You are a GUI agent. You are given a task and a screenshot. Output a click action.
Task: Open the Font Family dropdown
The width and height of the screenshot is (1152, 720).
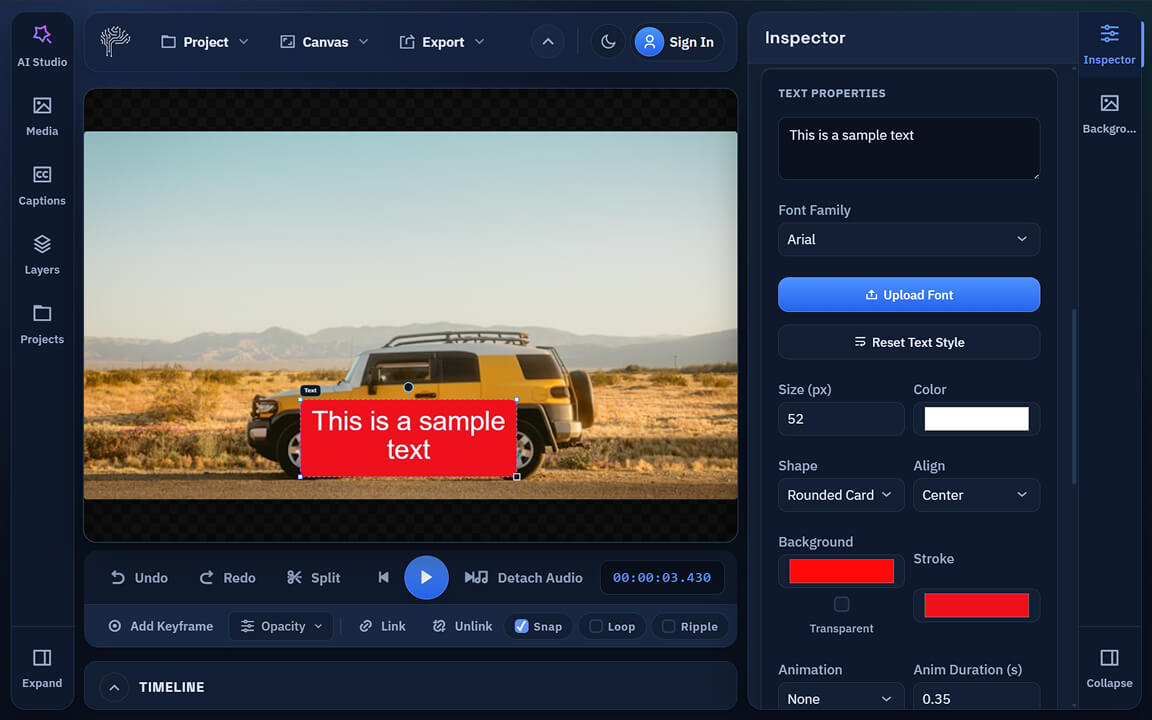[908, 239]
